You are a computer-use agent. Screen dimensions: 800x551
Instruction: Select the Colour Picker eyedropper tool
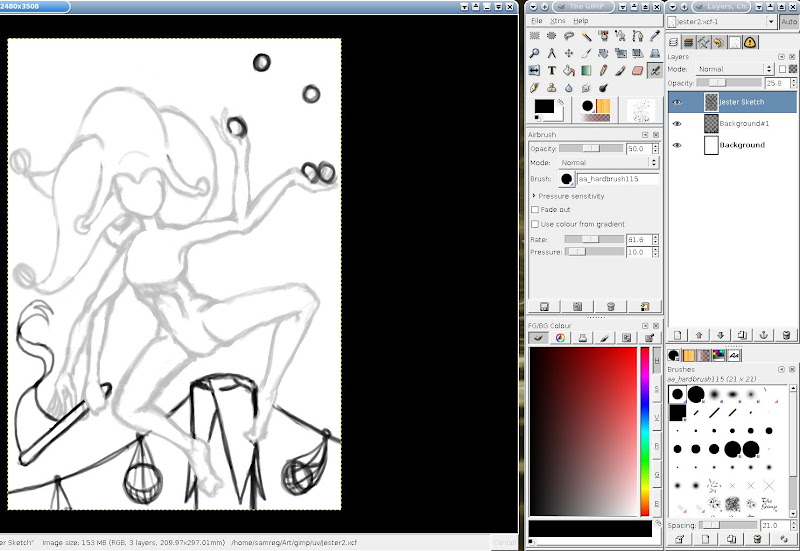click(x=655, y=36)
